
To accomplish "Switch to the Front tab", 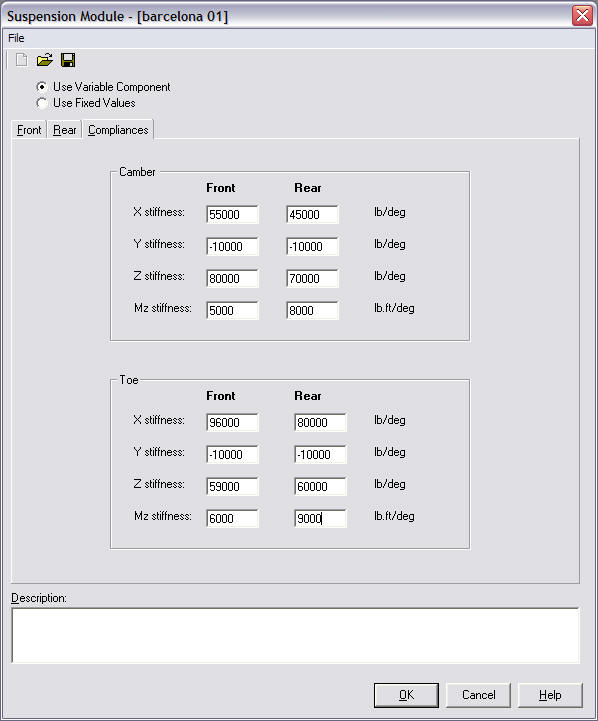I will 29,130.
